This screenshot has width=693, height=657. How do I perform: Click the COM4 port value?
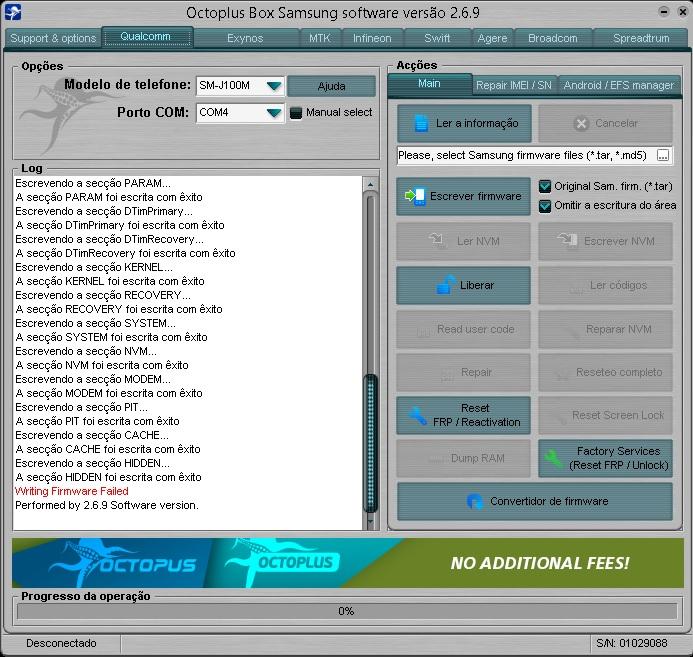click(214, 113)
